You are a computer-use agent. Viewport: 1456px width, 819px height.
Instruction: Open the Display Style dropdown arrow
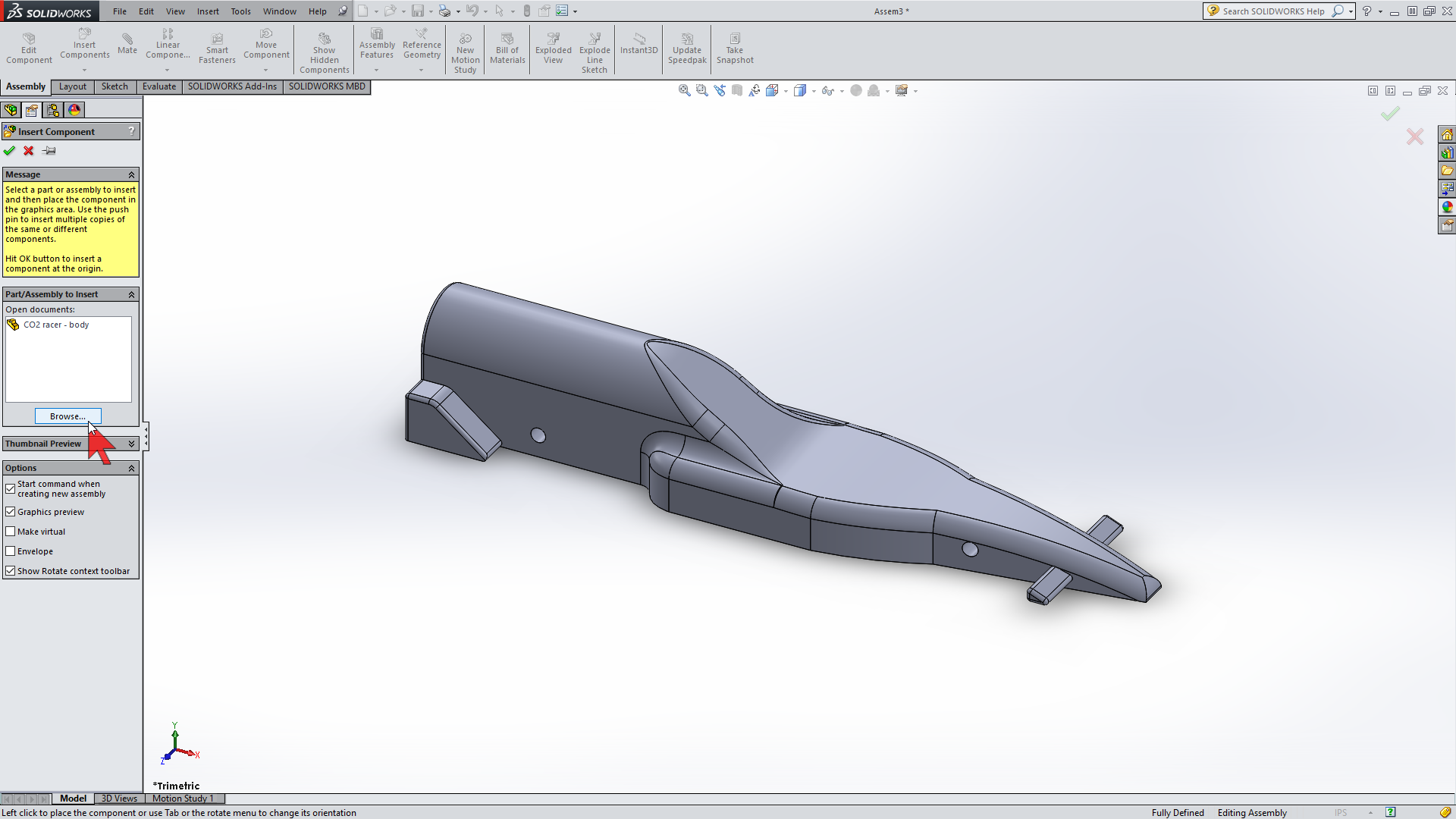point(814,90)
